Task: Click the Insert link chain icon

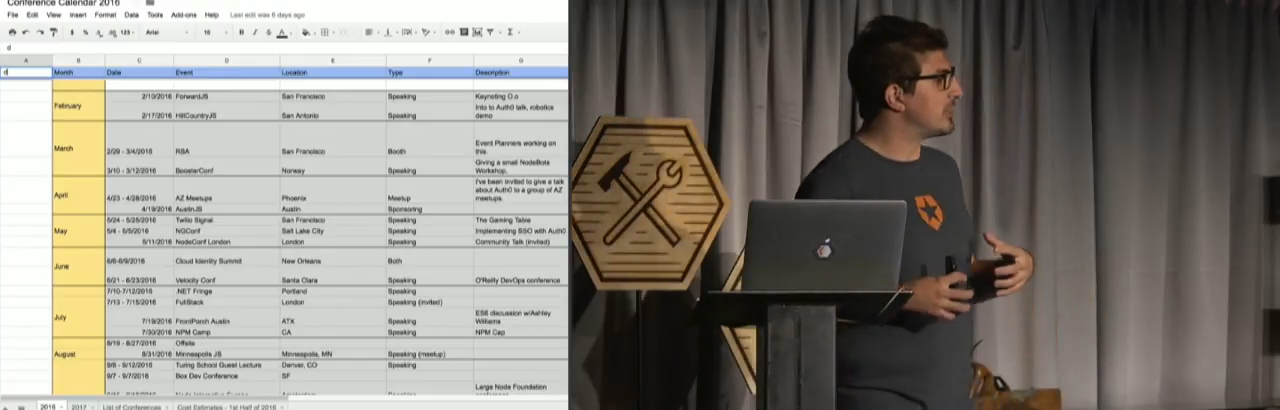Action: (449, 33)
